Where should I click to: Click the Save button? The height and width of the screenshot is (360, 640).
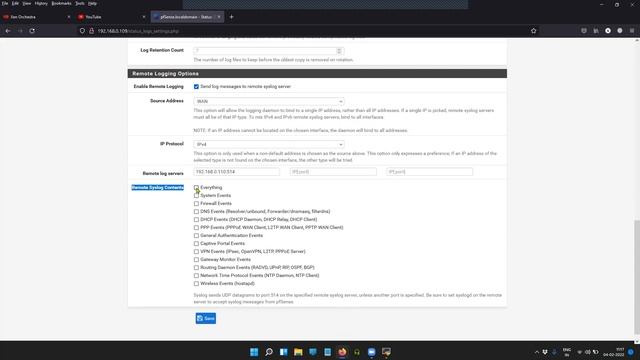coord(206,318)
